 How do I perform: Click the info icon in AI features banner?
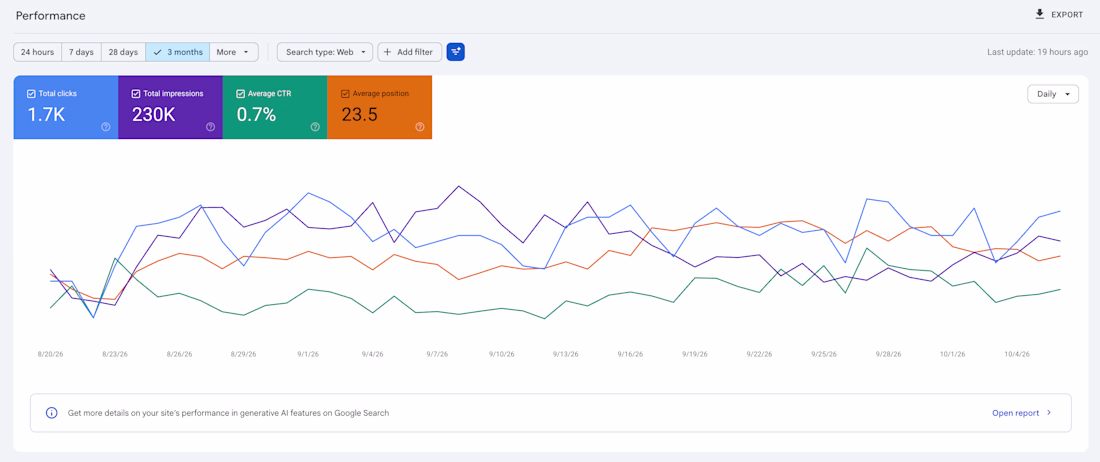pos(51,413)
